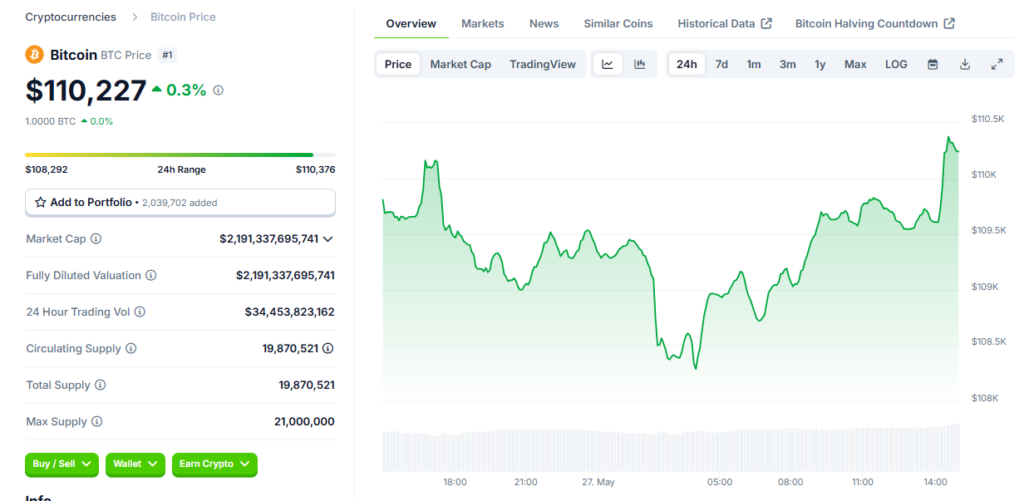
Task: Expand Market Cap value chevron
Action: tap(328, 239)
